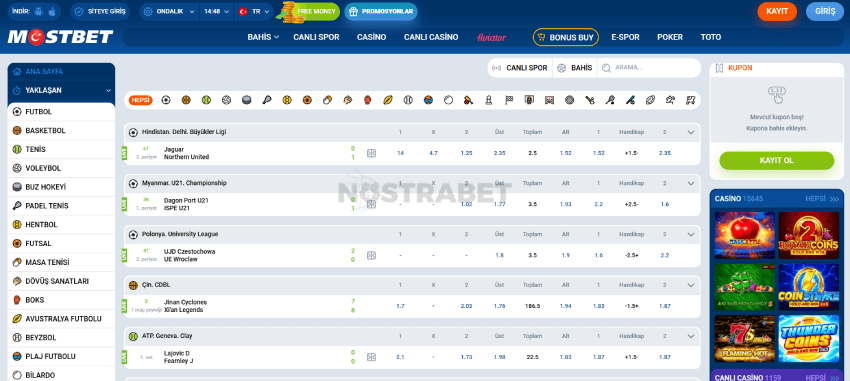
Task: Filter events by ice hockey puck icon
Action: (247, 100)
